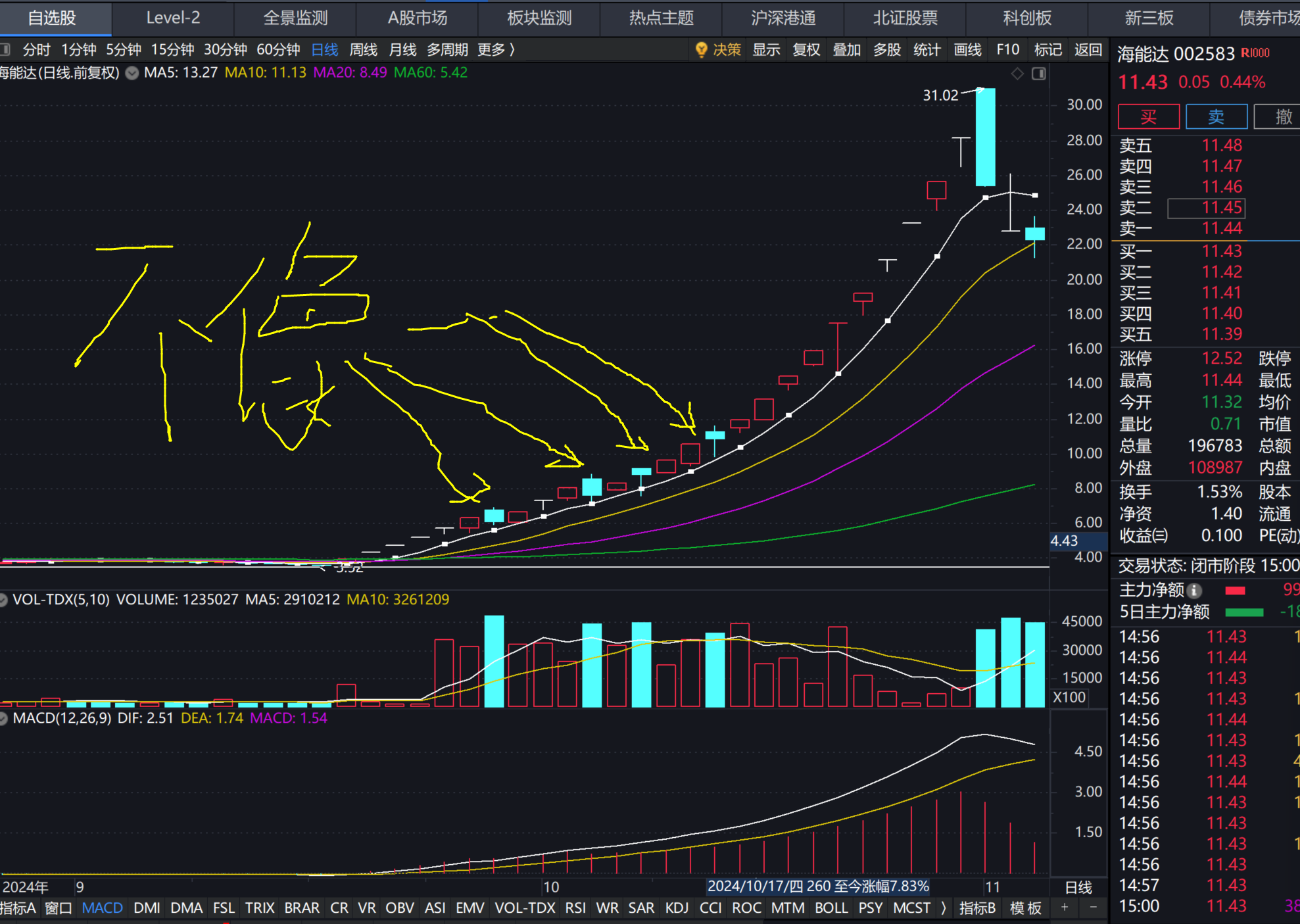
Task: Click the R1000 badge by stock code
Action: click(x=1255, y=53)
